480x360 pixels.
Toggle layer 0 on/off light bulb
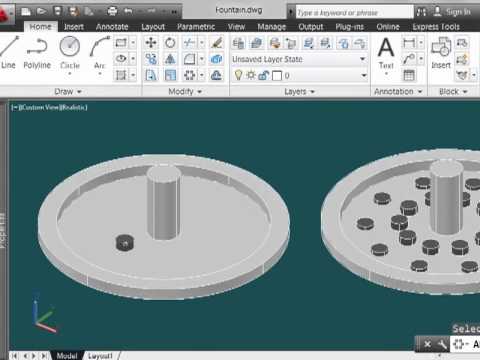pos(238,75)
